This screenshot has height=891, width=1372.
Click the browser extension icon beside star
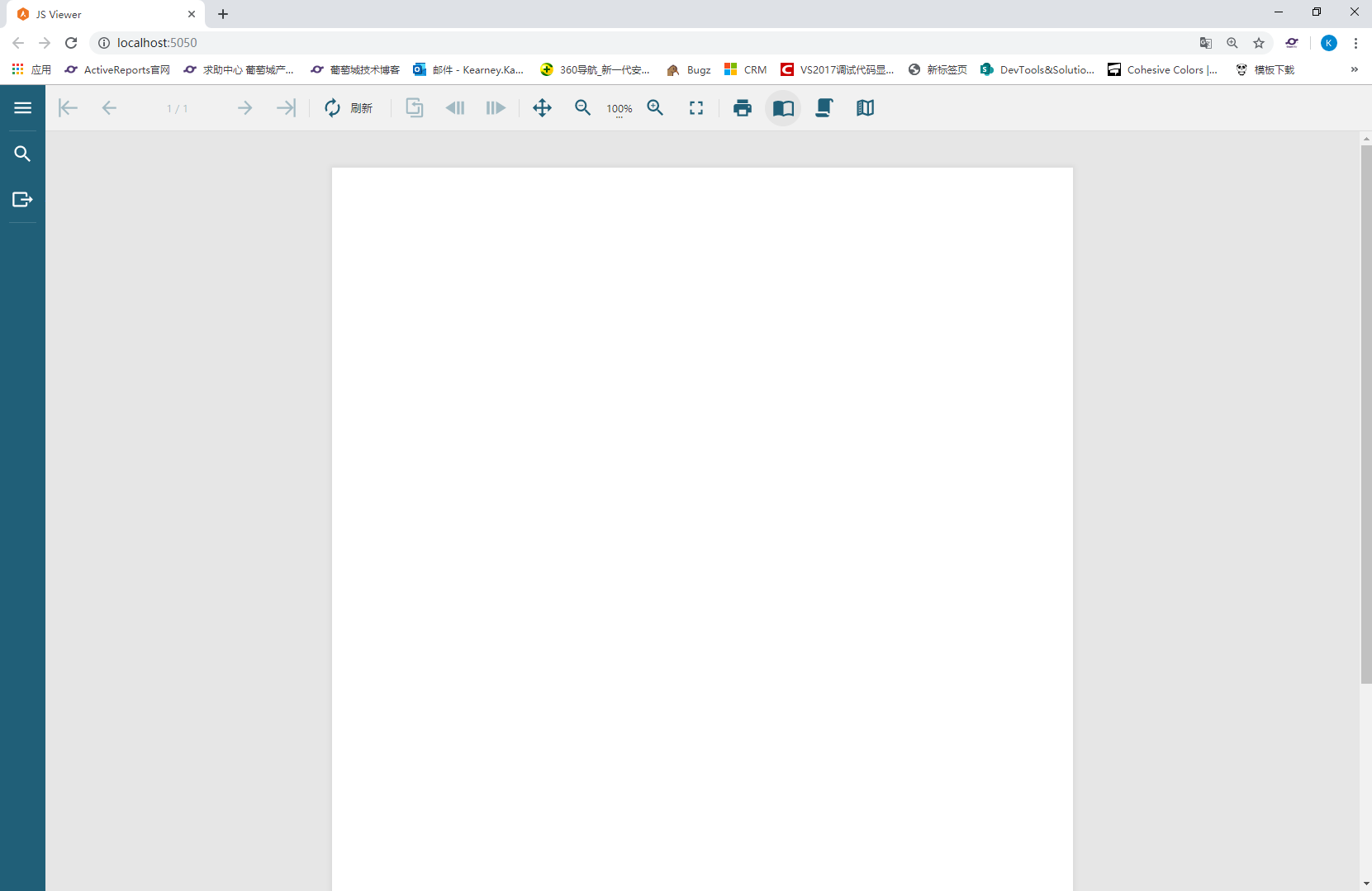pos(1292,43)
